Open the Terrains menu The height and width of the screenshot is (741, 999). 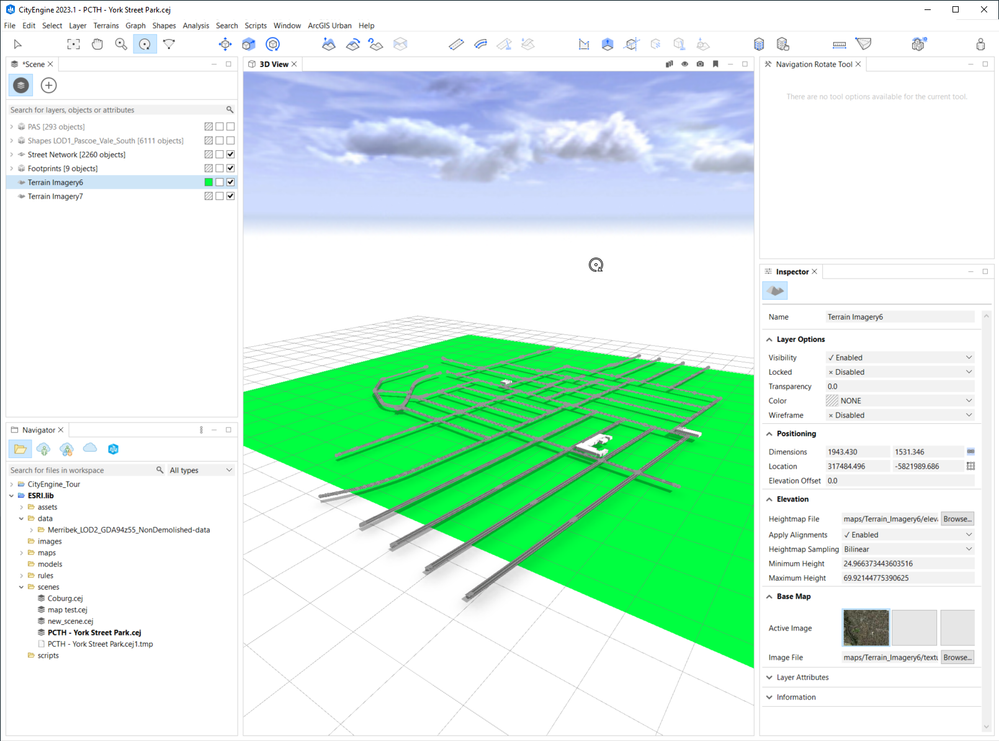[106, 25]
